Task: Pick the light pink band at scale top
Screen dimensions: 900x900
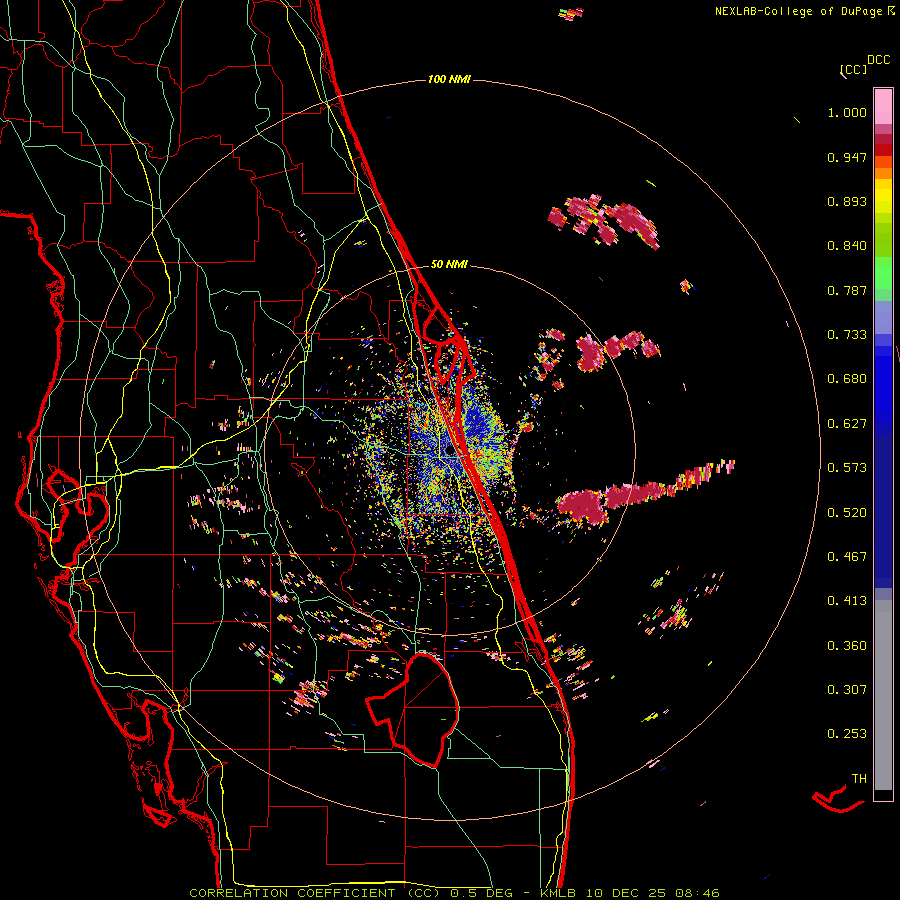Action: click(x=883, y=106)
